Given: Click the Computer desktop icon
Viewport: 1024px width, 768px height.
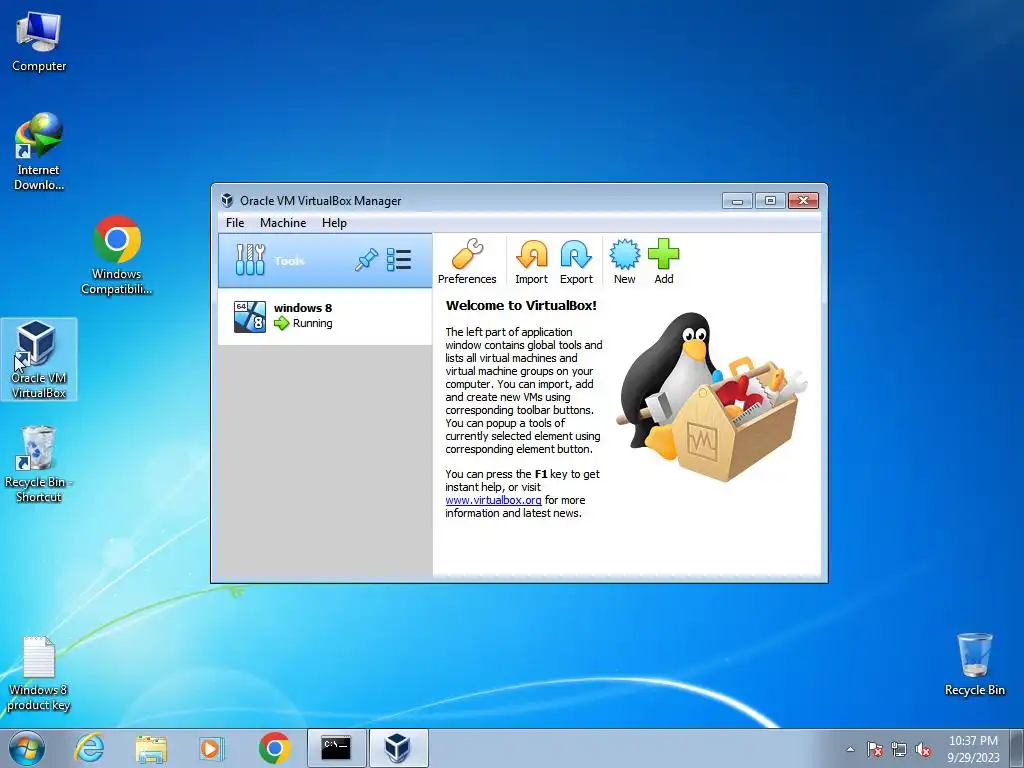Looking at the screenshot, I should 39,41.
